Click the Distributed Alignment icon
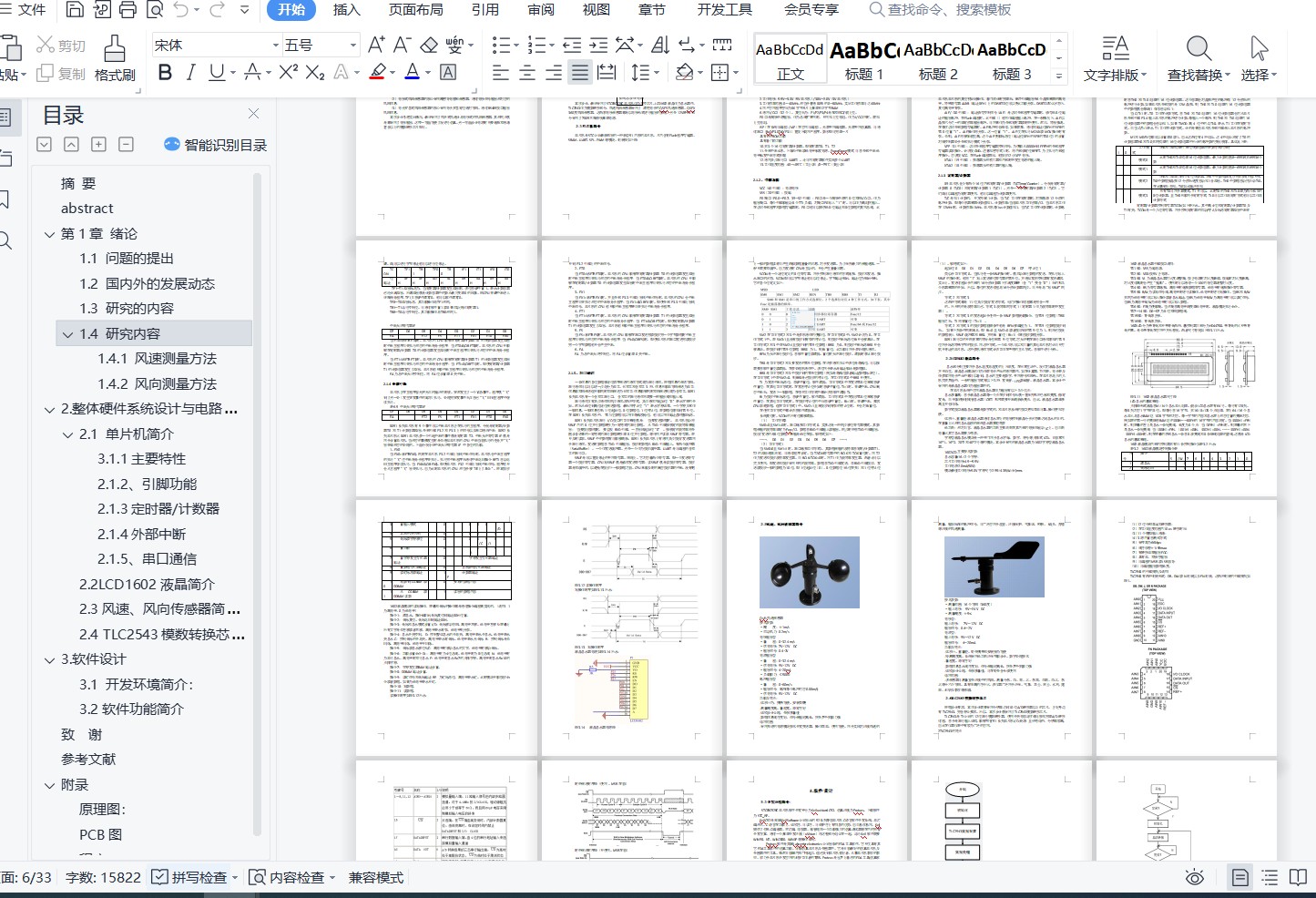The image size is (1316, 898). pos(607,73)
